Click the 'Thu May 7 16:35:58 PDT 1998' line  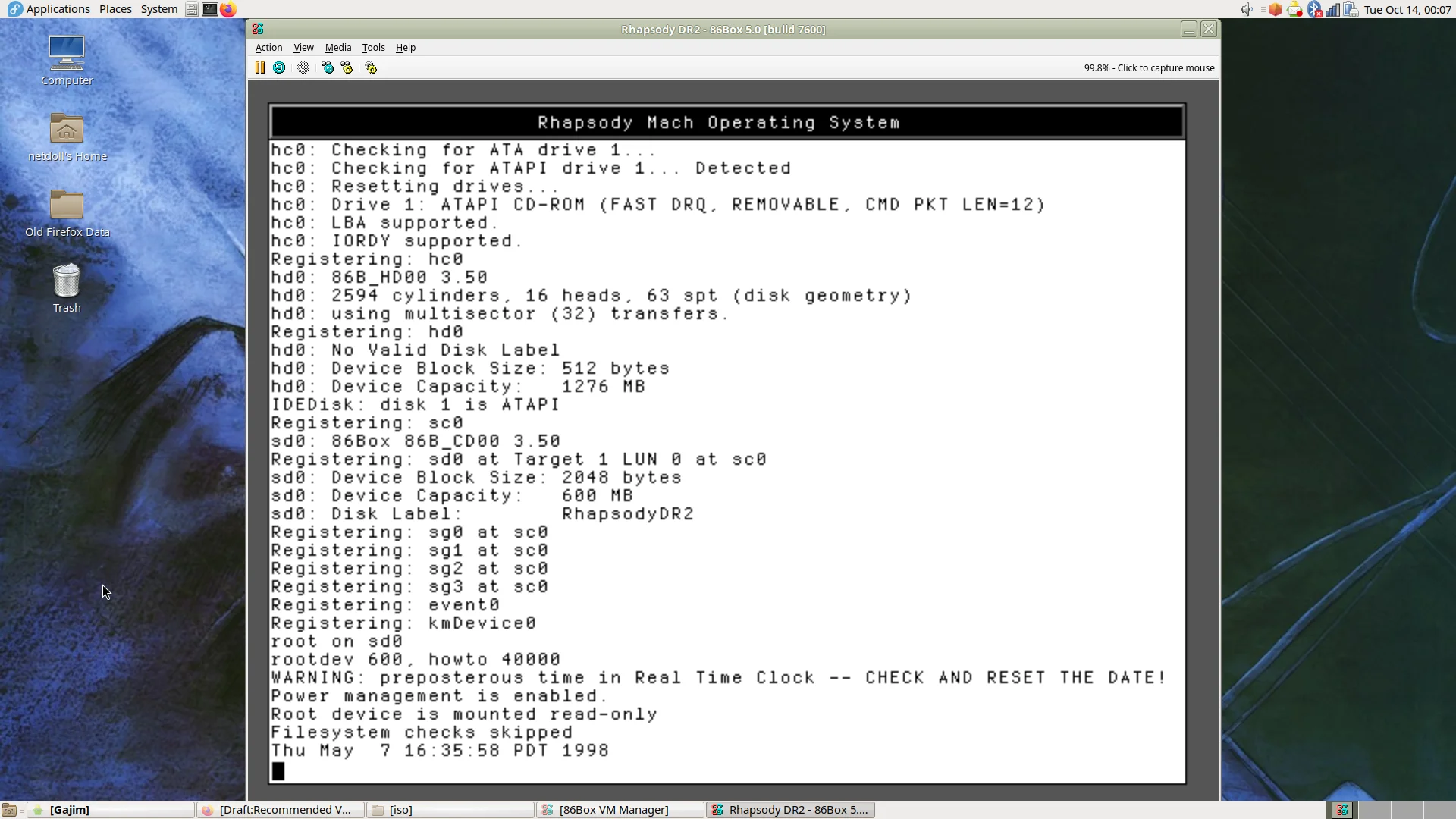click(440, 751)
